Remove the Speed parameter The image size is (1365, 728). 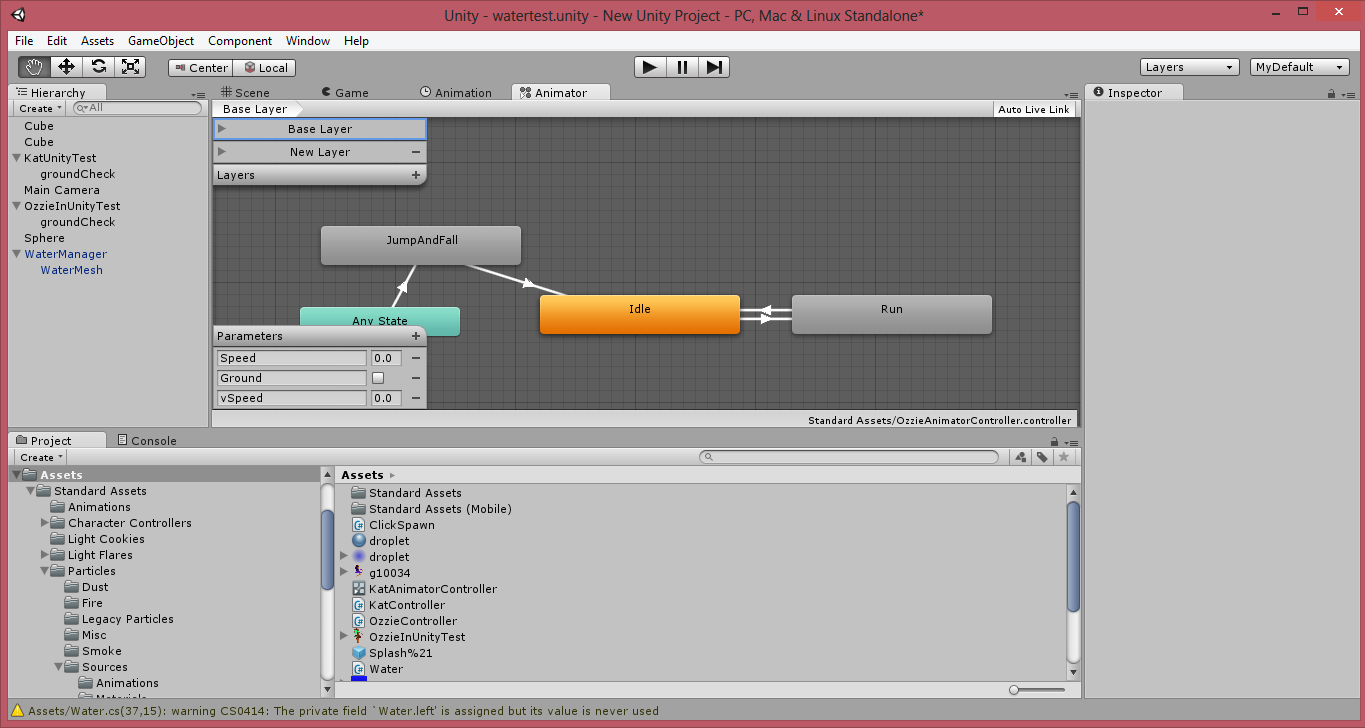coord(416,358)
